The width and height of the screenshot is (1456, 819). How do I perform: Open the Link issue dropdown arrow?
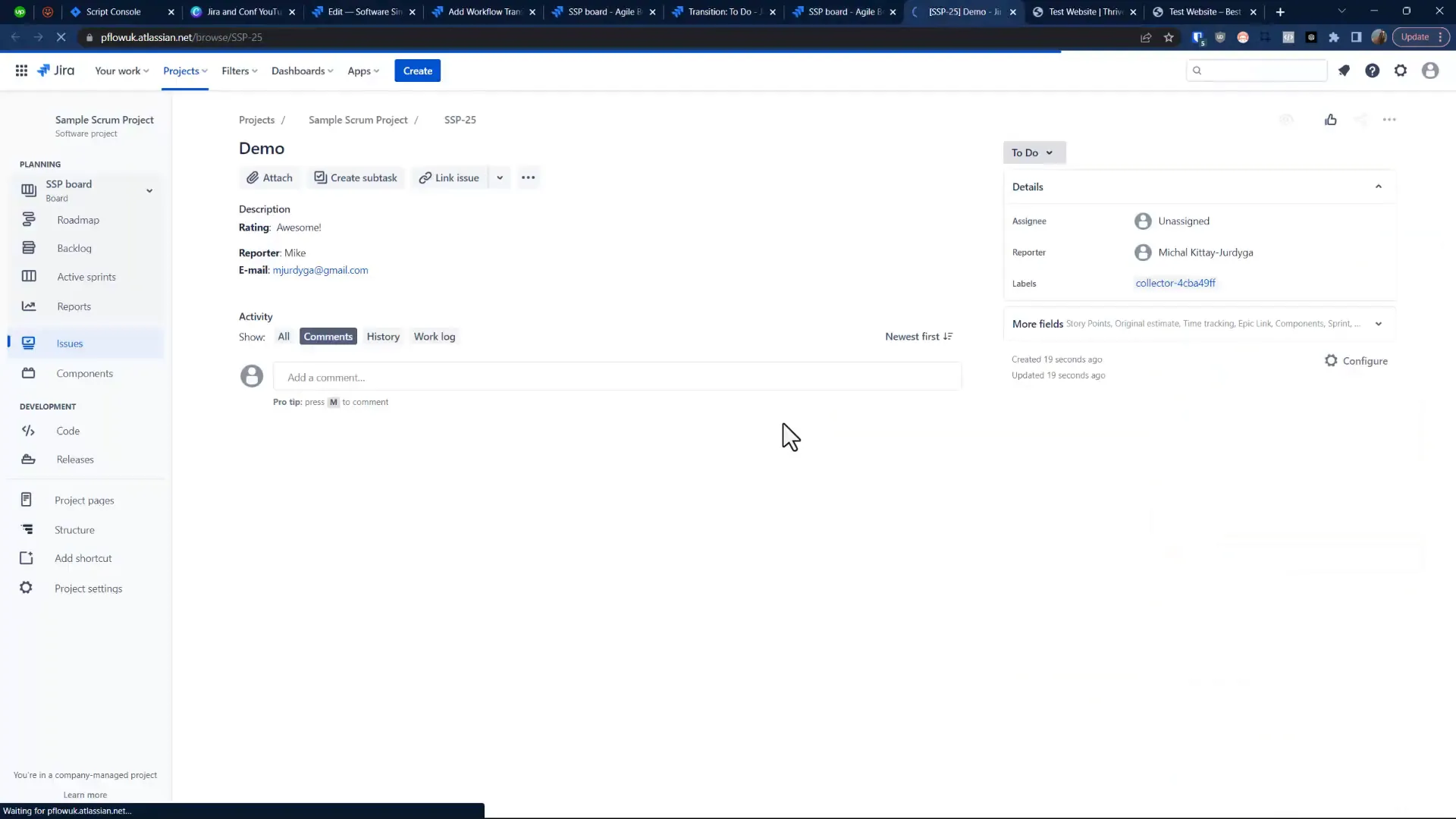[x=500, y=177]
